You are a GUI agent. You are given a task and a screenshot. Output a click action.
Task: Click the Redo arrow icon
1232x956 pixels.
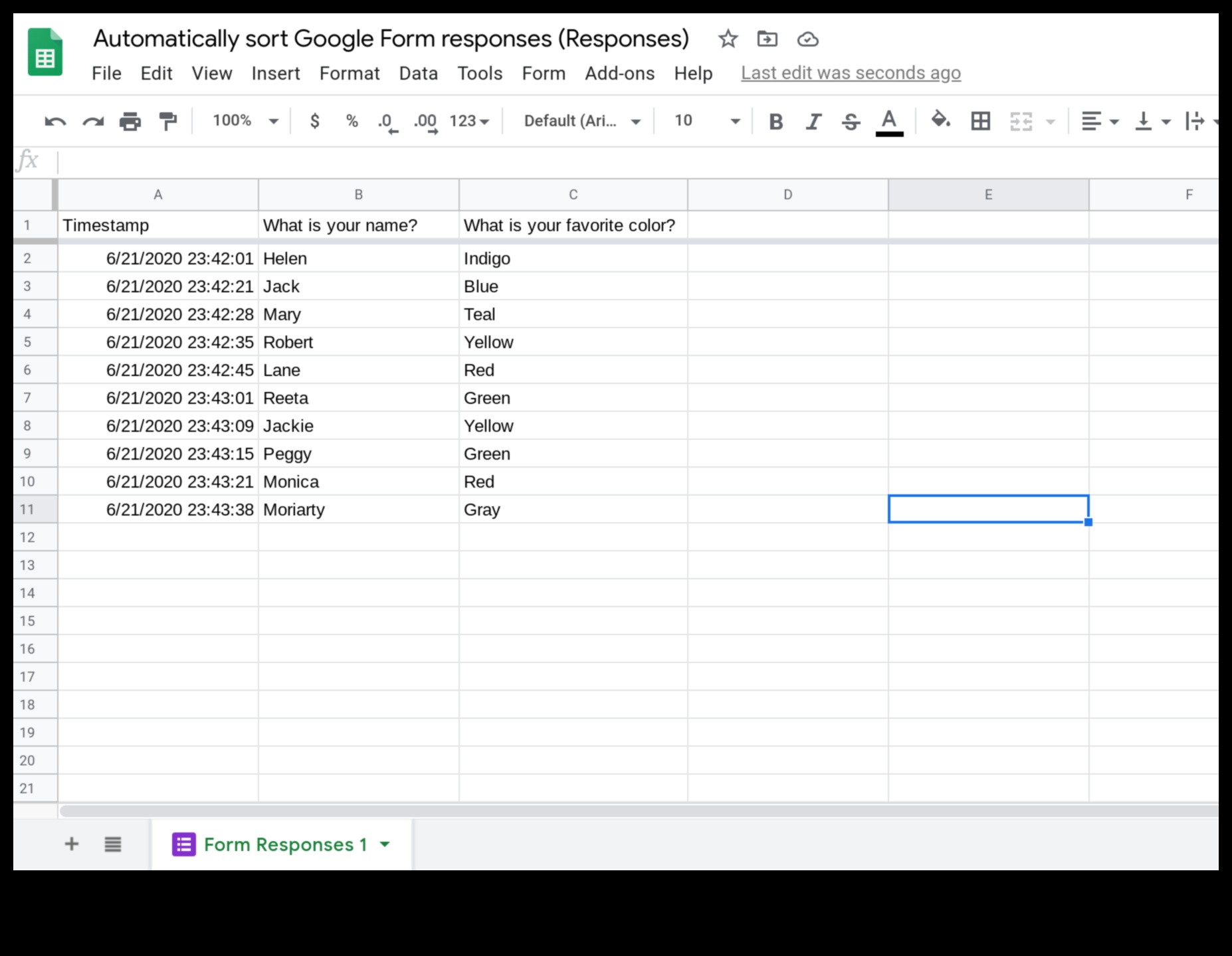(x=92, y=122)
